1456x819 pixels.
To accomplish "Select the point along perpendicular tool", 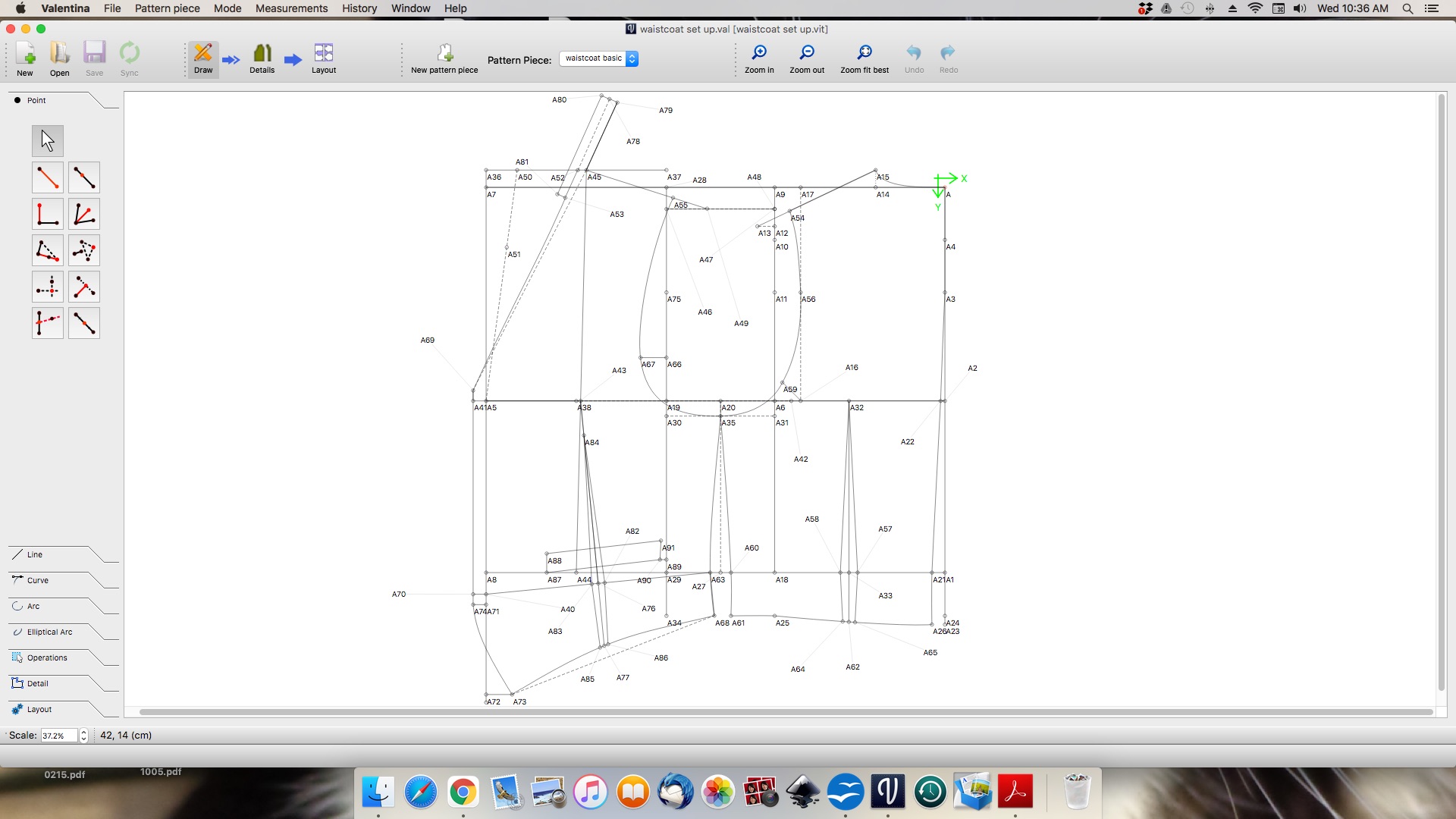I will (x=48, y=214).
